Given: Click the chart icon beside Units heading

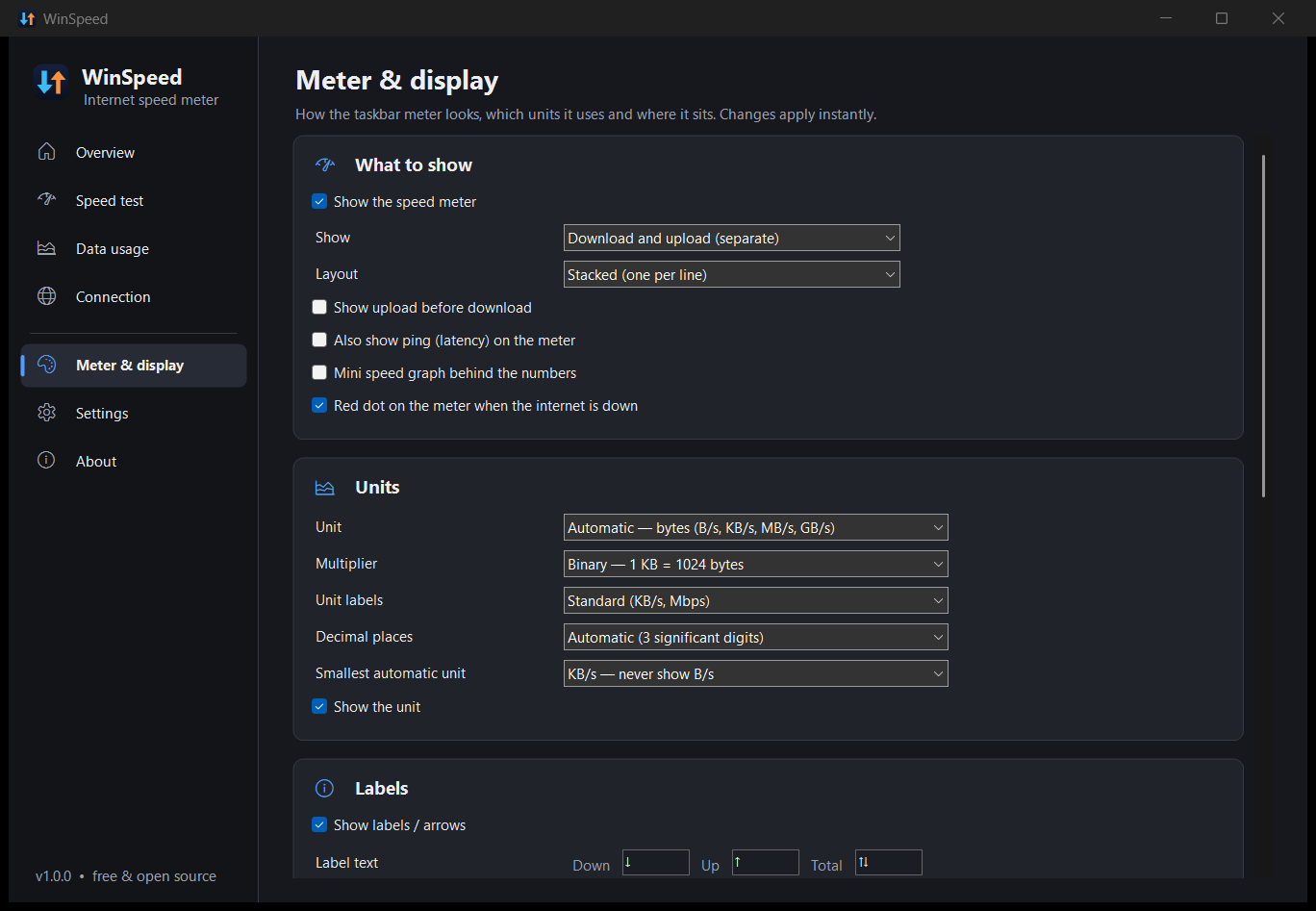Looking at the screenshot, I should tap(325, 488).
